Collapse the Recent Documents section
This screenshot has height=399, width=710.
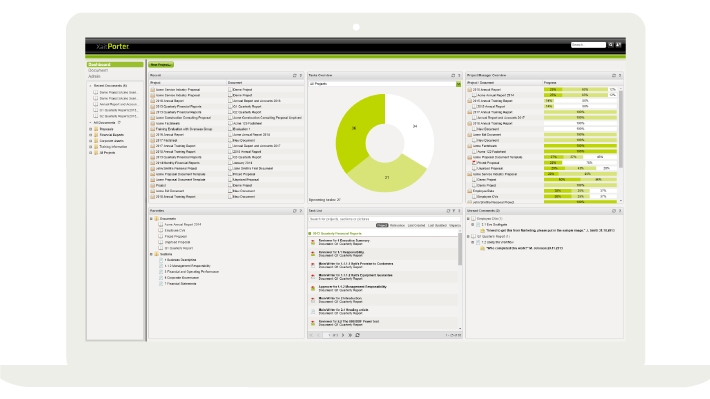[91, 86]
